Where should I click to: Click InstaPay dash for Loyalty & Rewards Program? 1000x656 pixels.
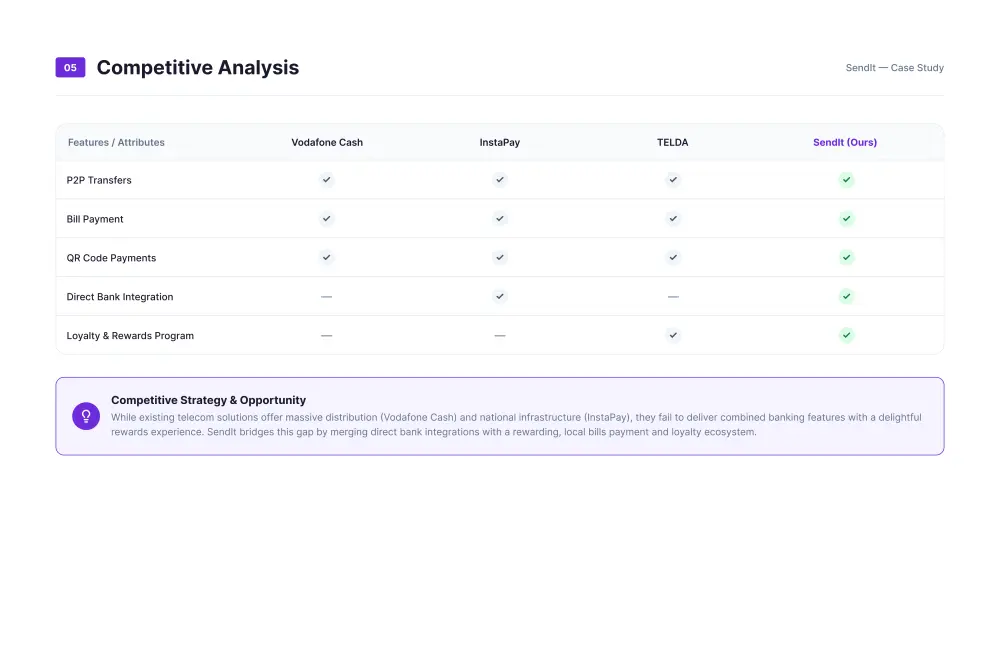(x=500, y=336)
